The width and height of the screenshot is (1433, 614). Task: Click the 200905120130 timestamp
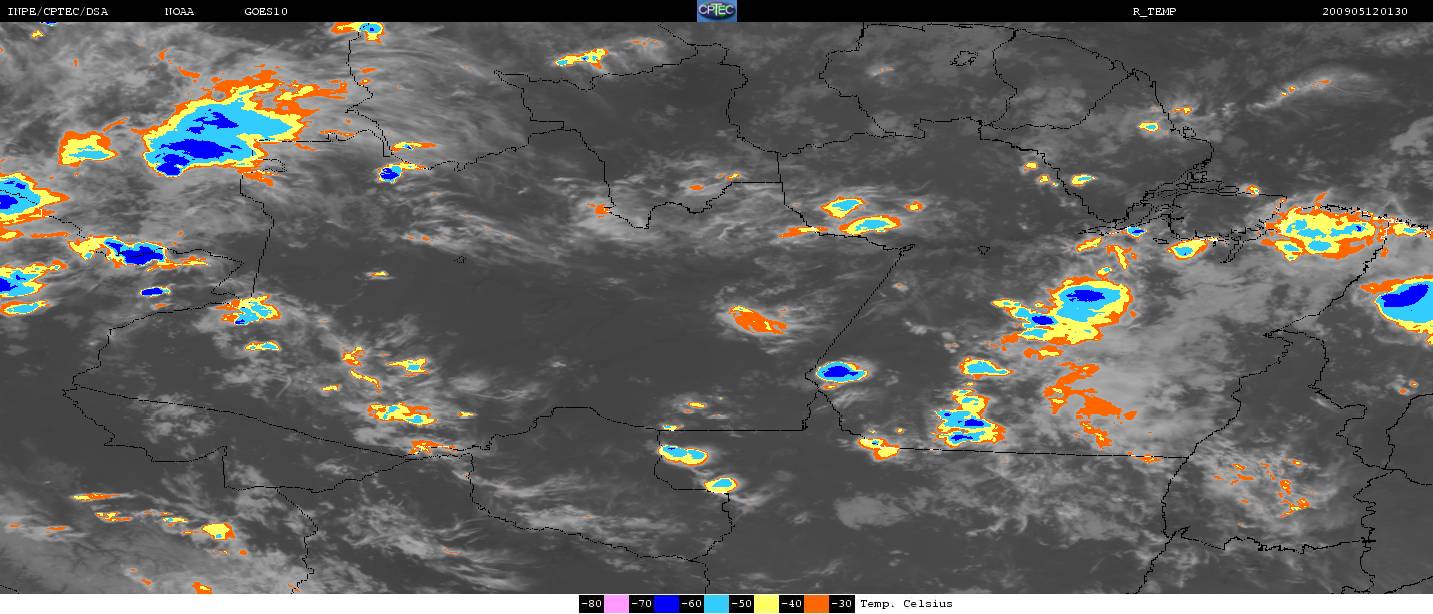coord(1365,12)
